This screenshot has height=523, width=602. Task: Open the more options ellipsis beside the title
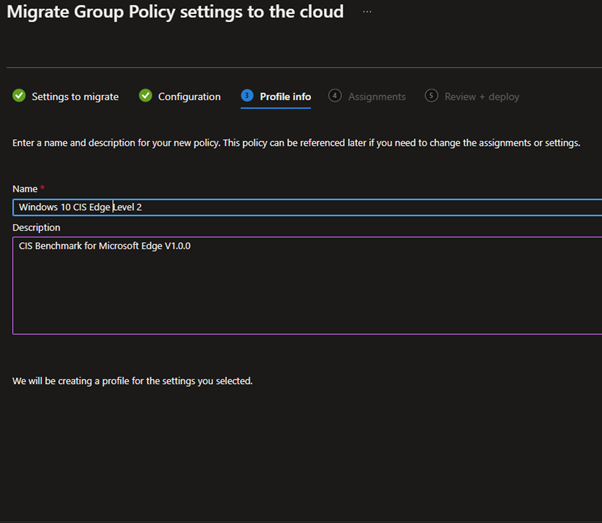(368, 12)
